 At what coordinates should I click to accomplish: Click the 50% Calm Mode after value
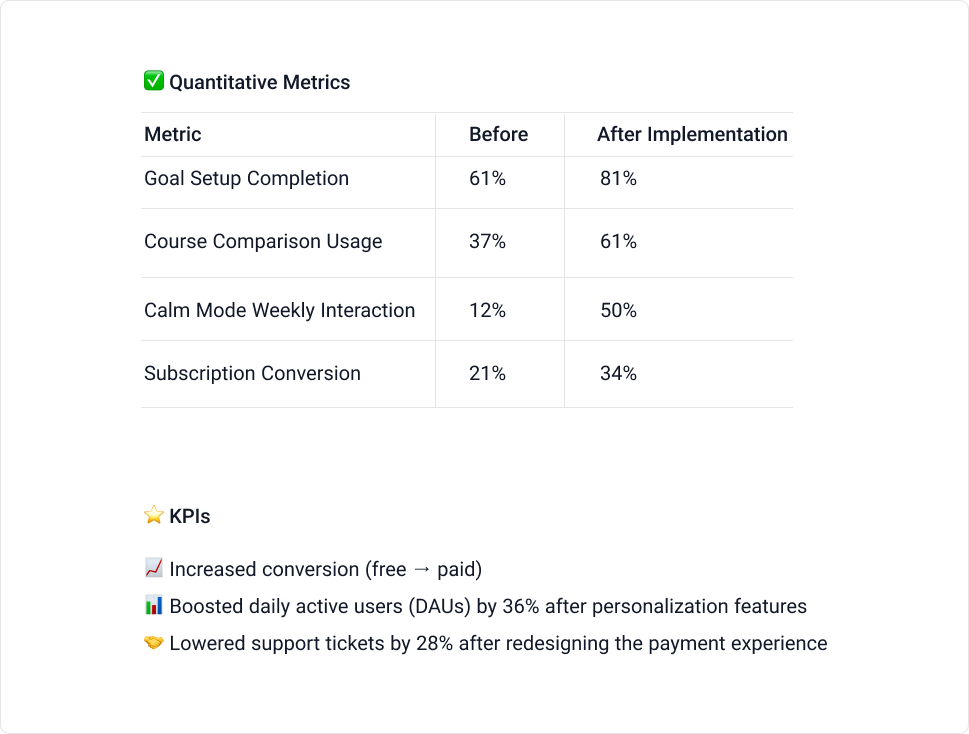tap(618, 310)
